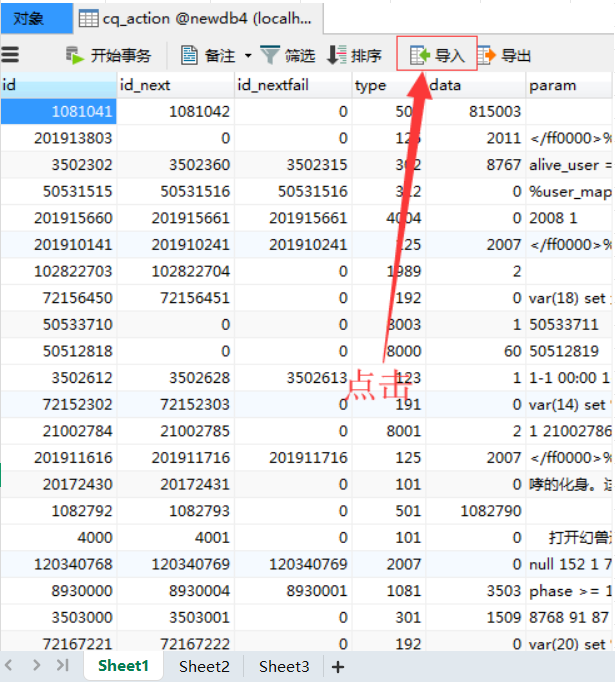Click the id_next column header

[176, 85]
